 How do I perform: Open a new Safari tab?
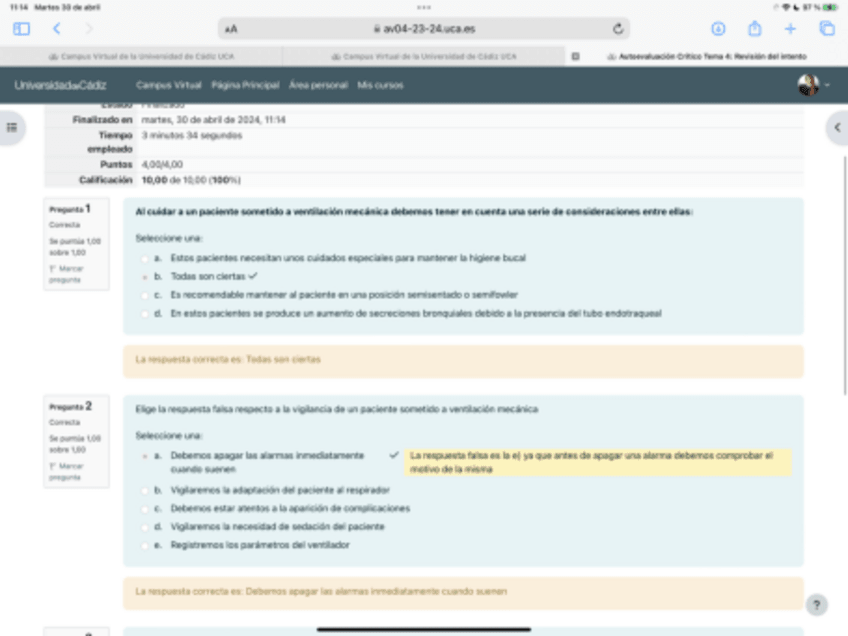[x=790, y=29]
